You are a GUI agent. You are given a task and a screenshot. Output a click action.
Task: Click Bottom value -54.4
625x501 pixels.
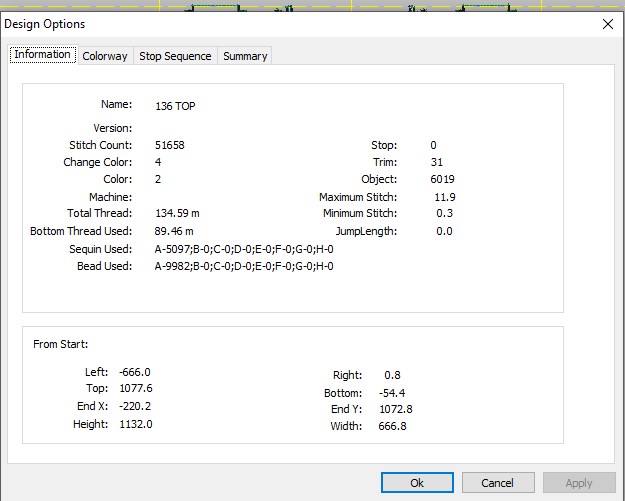tap(392, 393)
